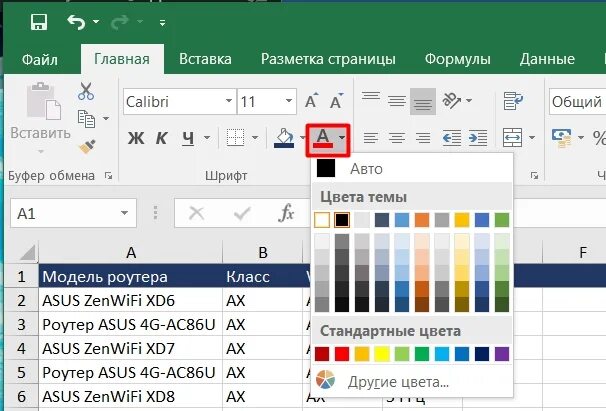This screenshot has height=411, width=606.
Task: Switch to the Главная tab
Action: click(122, 59)
